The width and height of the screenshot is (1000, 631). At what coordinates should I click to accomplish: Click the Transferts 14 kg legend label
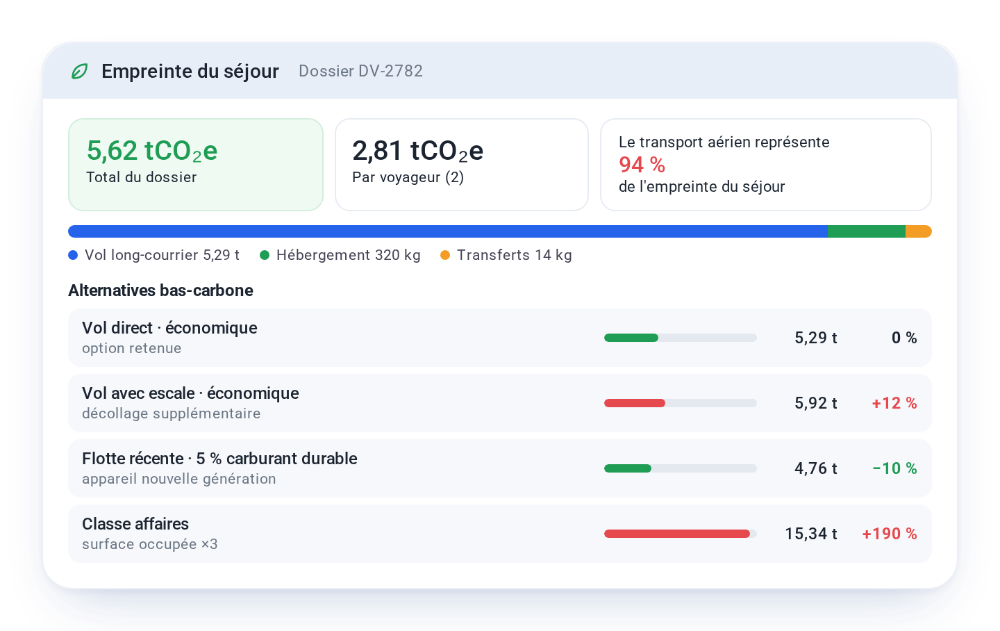coord(514,255)
